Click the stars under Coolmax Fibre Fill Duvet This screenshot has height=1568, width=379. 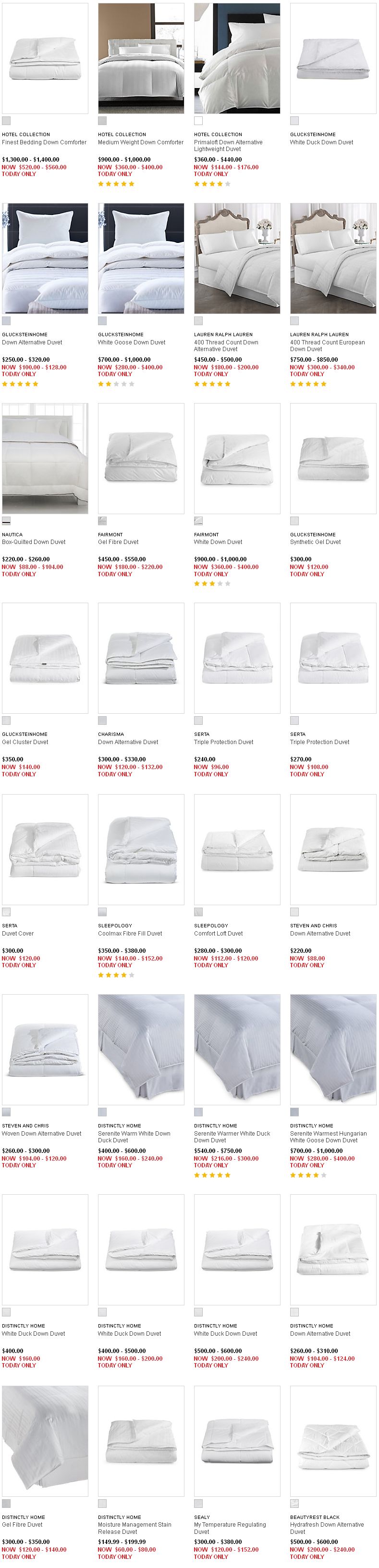pos(116,975)
